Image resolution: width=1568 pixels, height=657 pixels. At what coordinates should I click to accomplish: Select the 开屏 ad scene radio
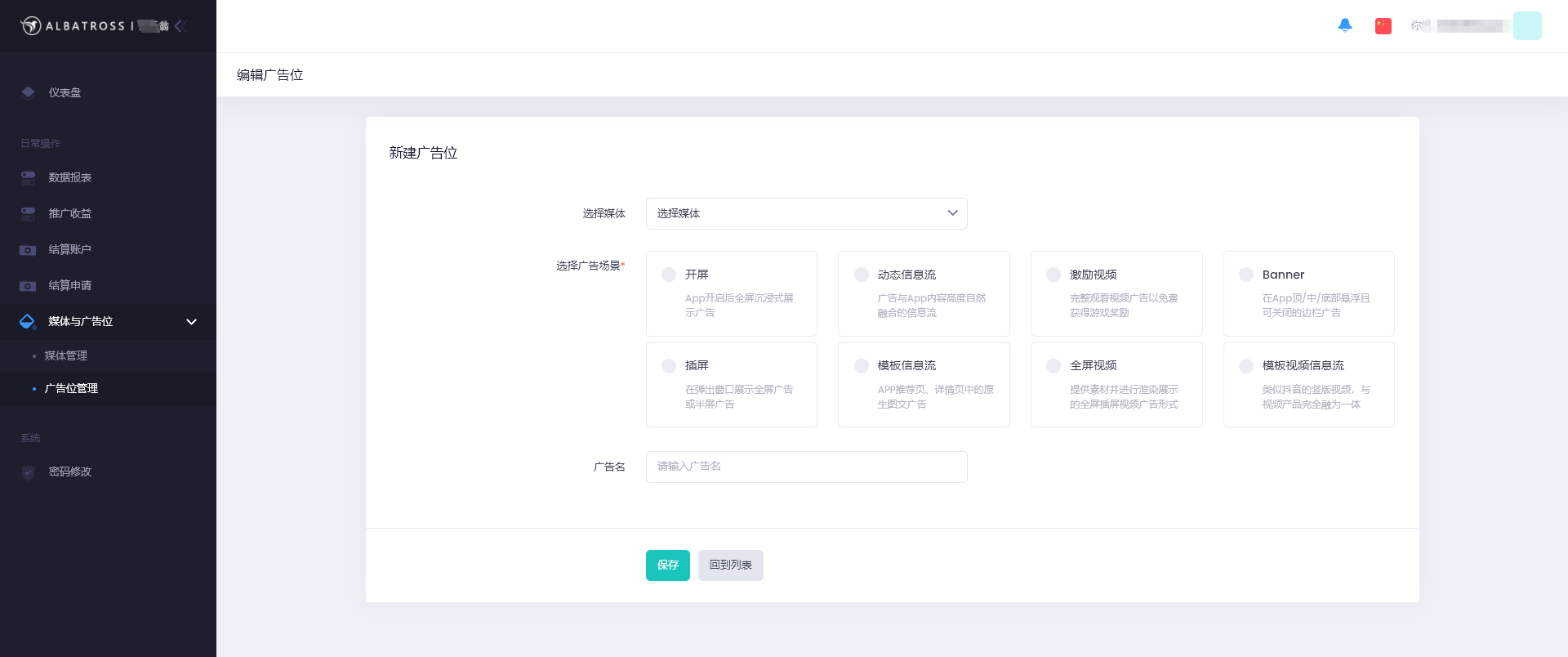coord(669,275)
